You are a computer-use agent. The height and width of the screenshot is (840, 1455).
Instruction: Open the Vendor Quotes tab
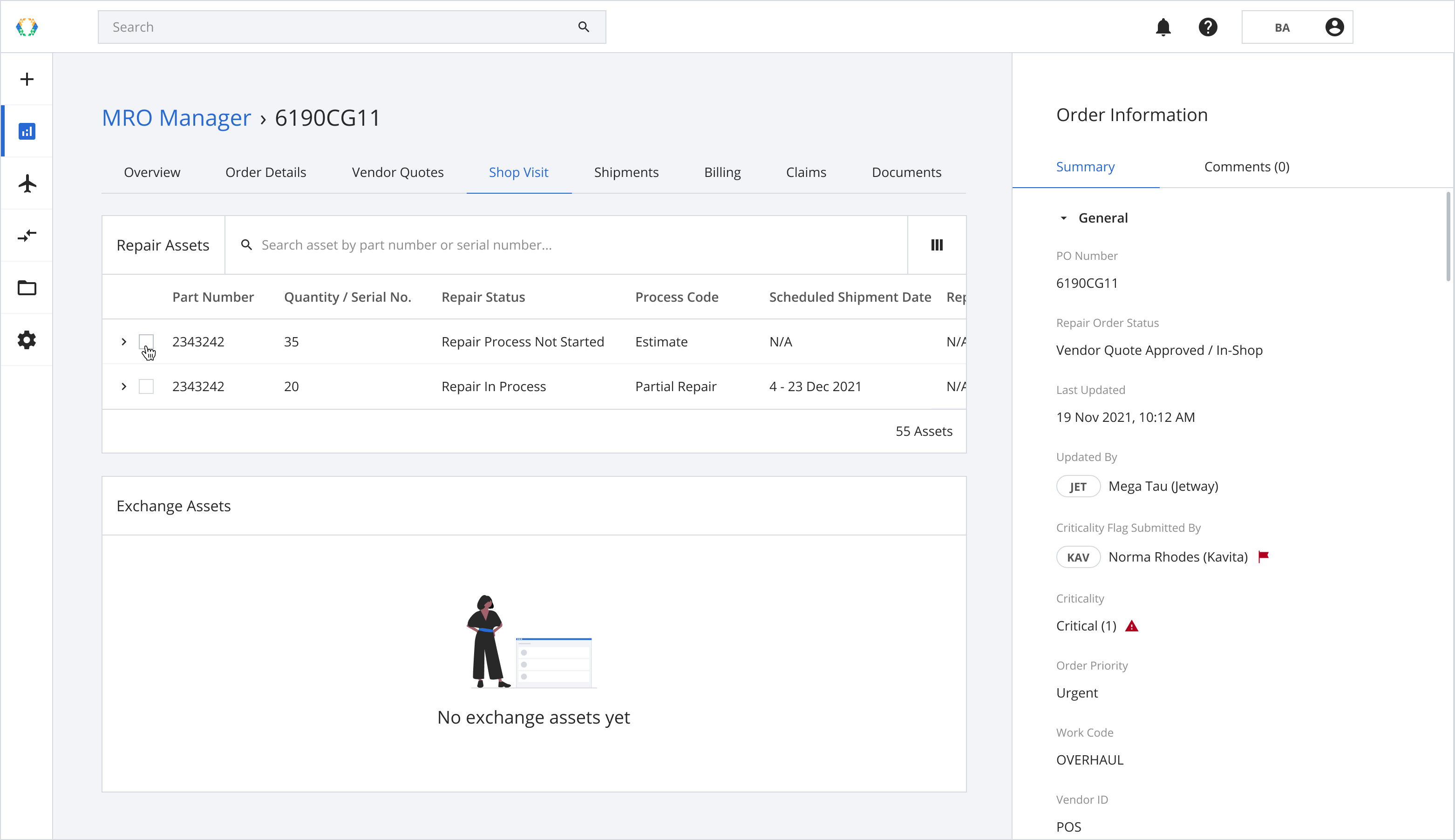tap(397, 172)
